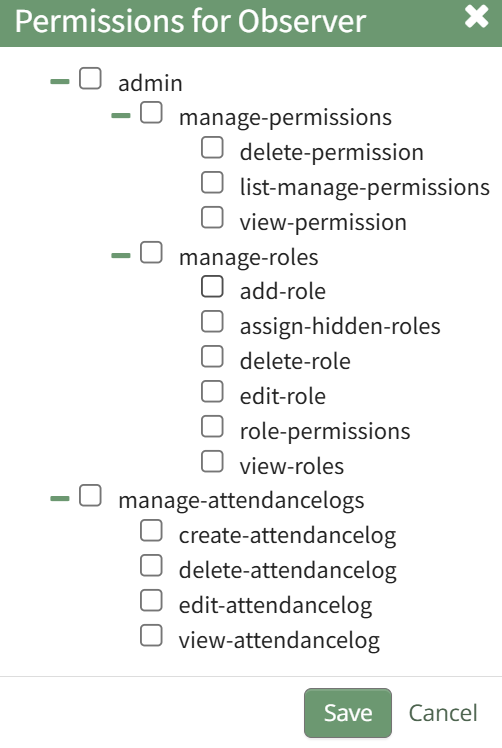Image resolution: width=502 pixels, height=748 pixels.
Task: Check the view-roles checkbox
Action: (212, 461)
